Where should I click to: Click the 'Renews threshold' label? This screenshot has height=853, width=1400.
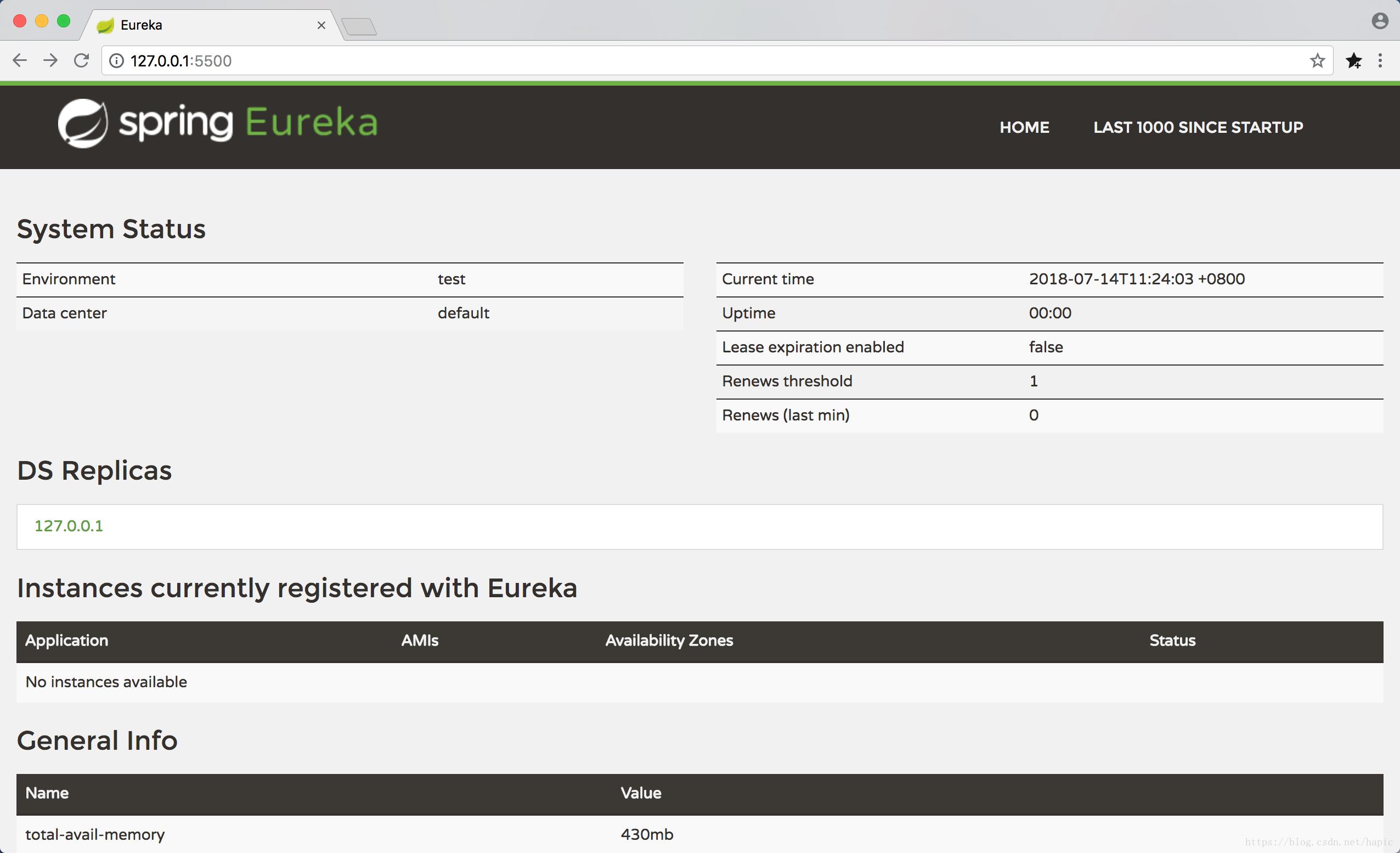pyautogui.click(x=787, y=381)
